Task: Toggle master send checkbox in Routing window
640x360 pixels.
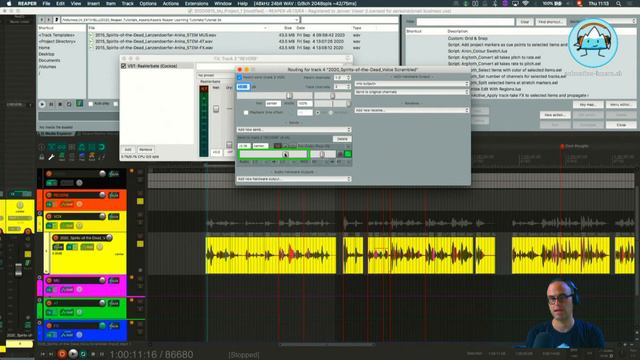Action: pos(240,77)
